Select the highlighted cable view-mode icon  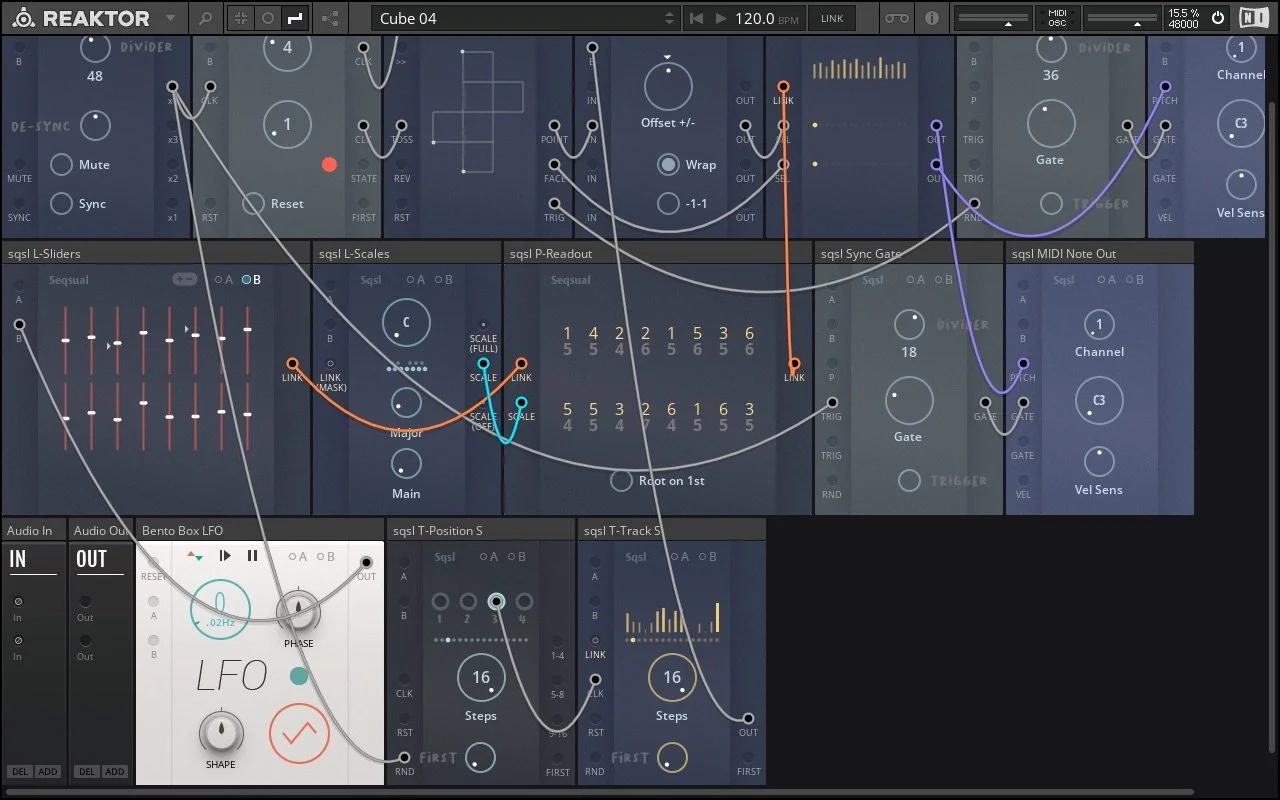(294, 18)
